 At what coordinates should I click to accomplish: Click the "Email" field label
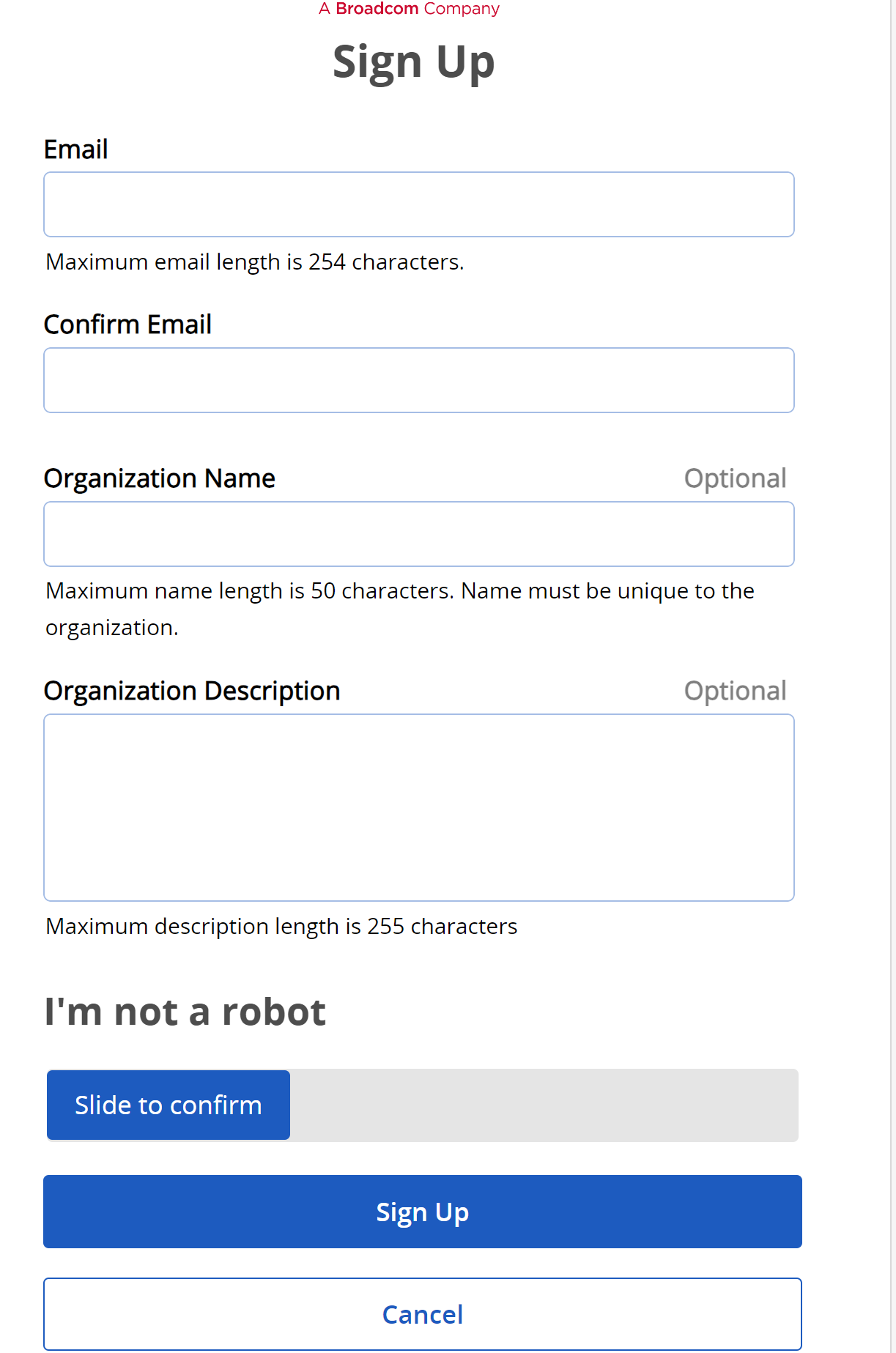click(x=75, y=149)
